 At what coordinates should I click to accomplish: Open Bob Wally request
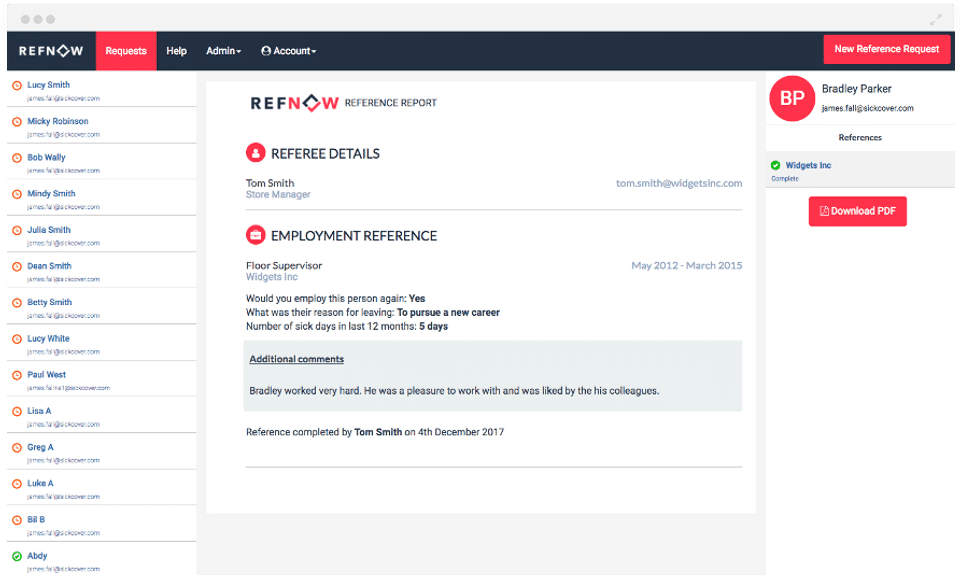click(102, 162)
